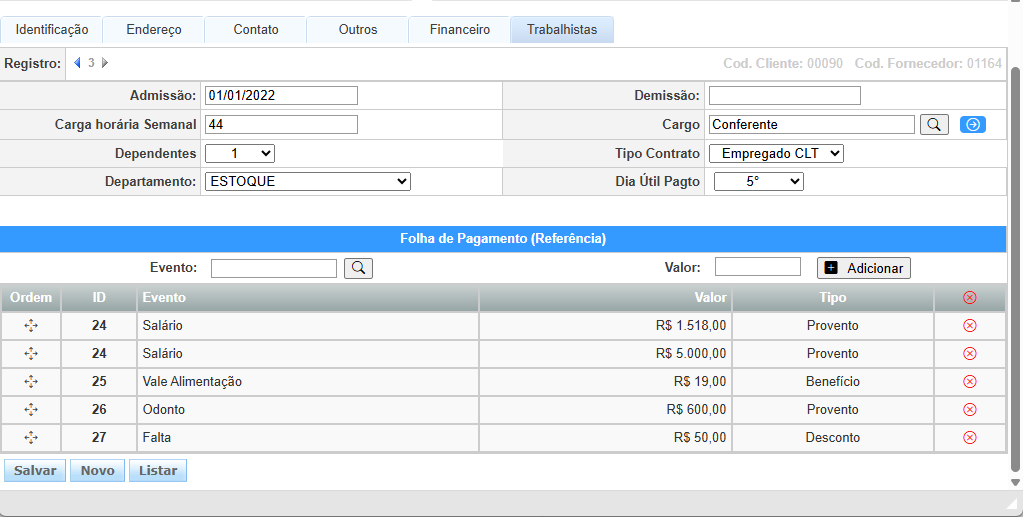Click move handle on Vale Alimentação row
This screenshot has width=1023, height=517.
pyautogui.click(x=31, y=382)
